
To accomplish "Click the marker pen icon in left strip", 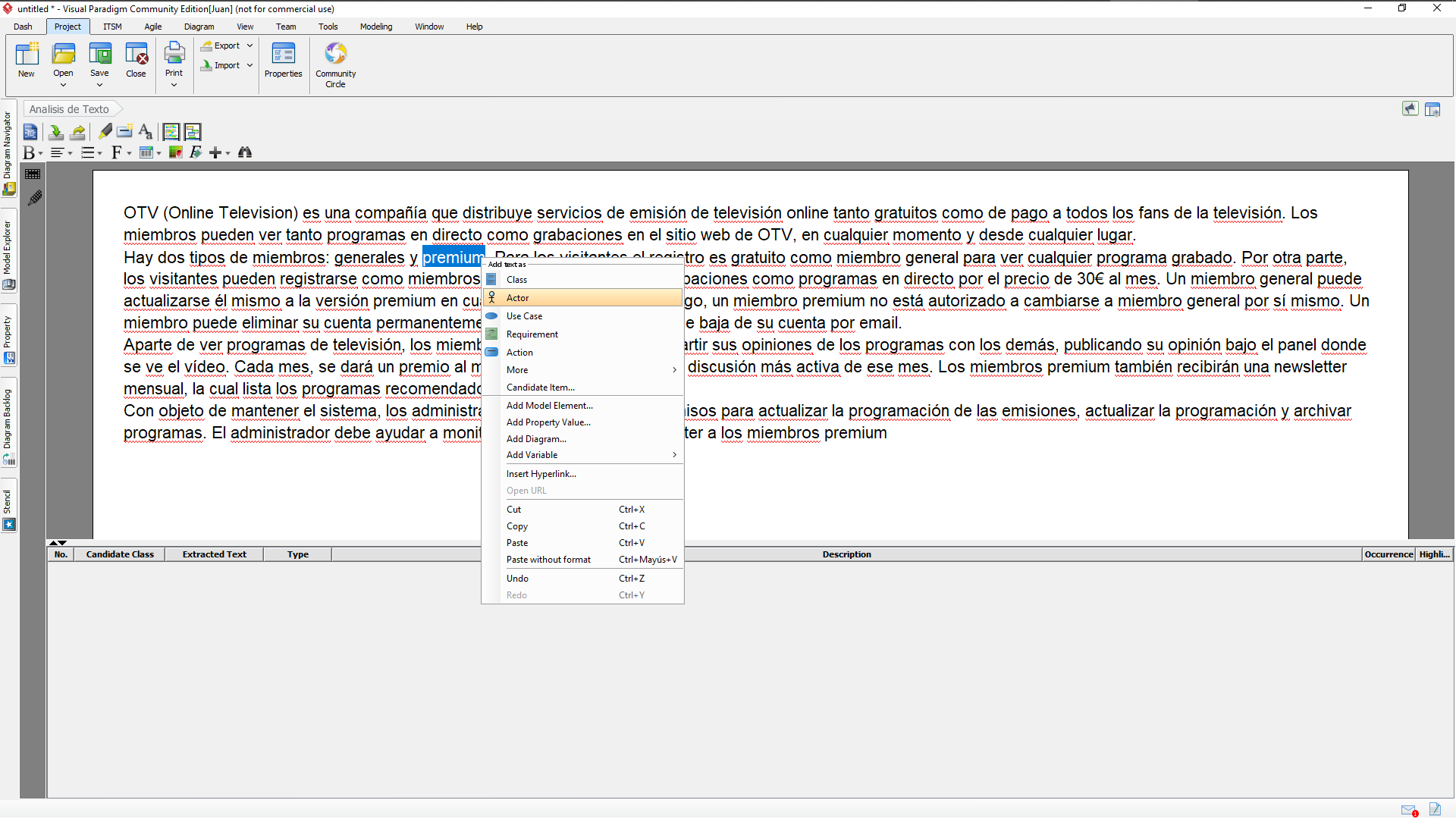I will click(34, 198).
